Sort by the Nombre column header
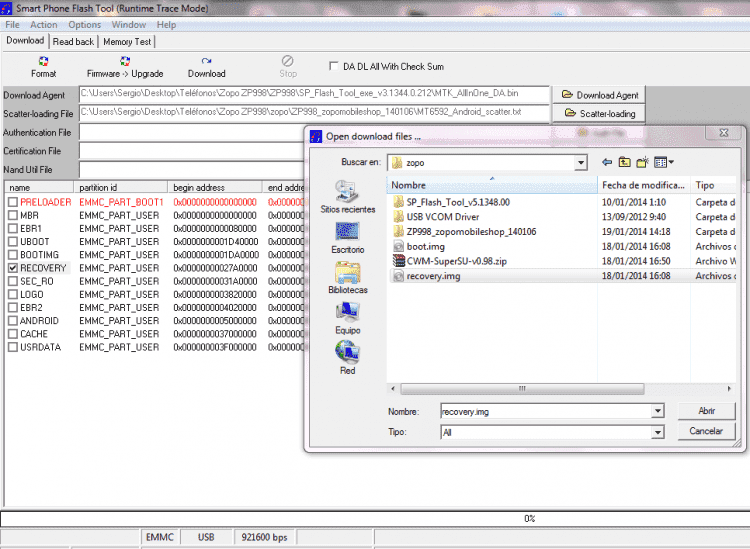The image size is (750, 549). pos(492,185)
